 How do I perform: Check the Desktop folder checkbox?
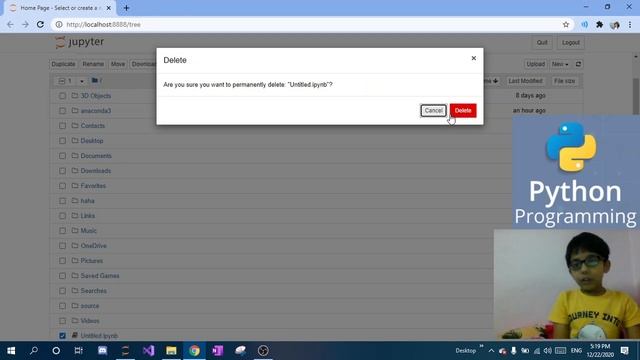pos(62,141)
